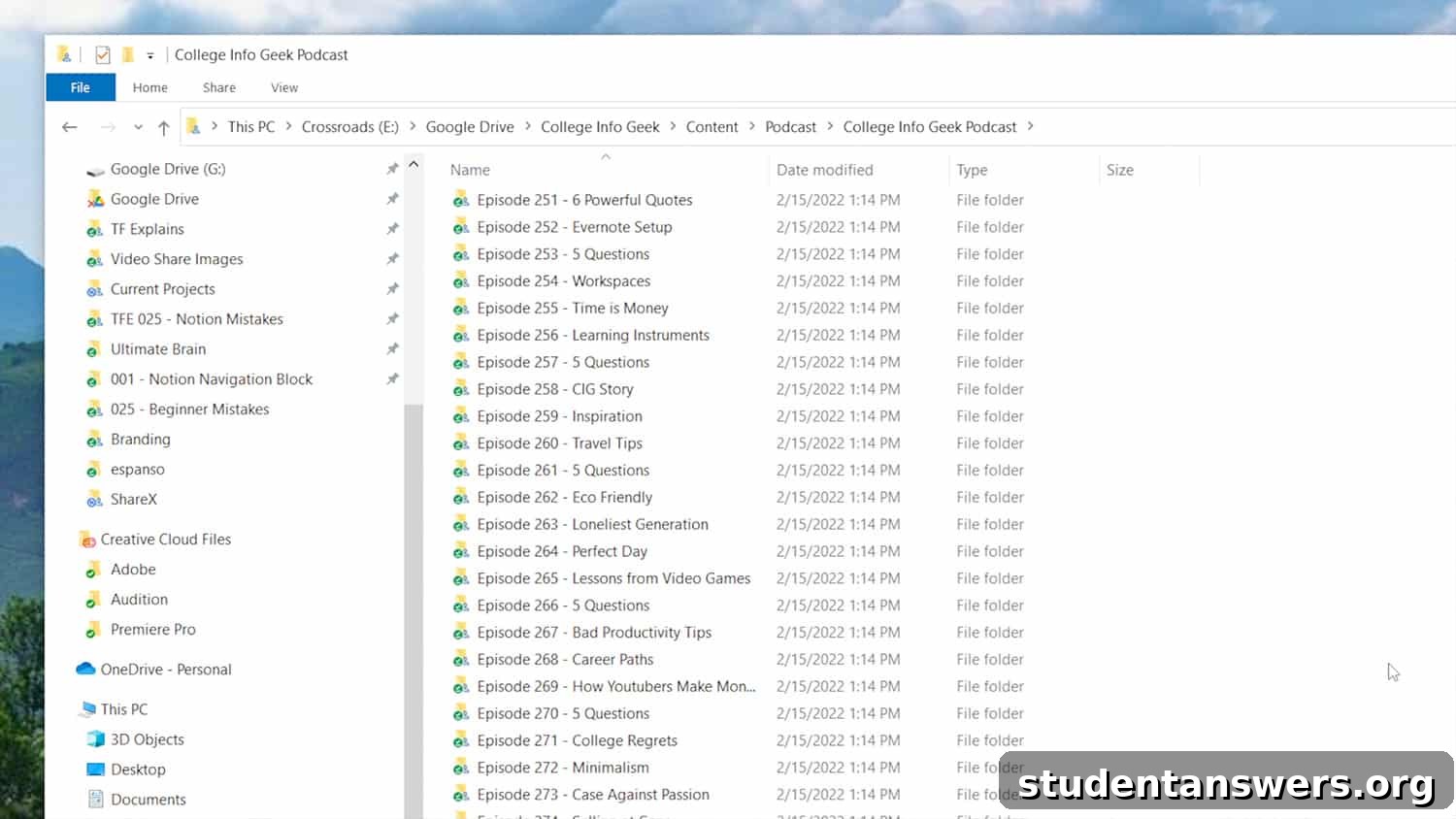Viewport: 1456px width, 819px height.
Task: Click the navigation pane scrollbar thumb
Action: coord(414,610)
